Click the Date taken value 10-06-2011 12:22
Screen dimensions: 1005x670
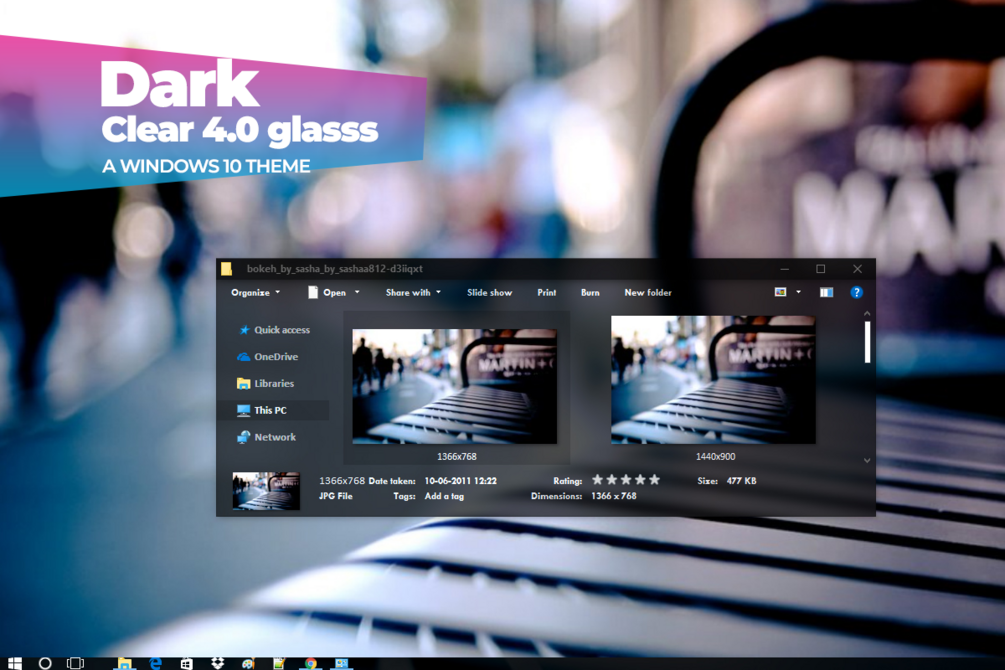click(460, 481)
